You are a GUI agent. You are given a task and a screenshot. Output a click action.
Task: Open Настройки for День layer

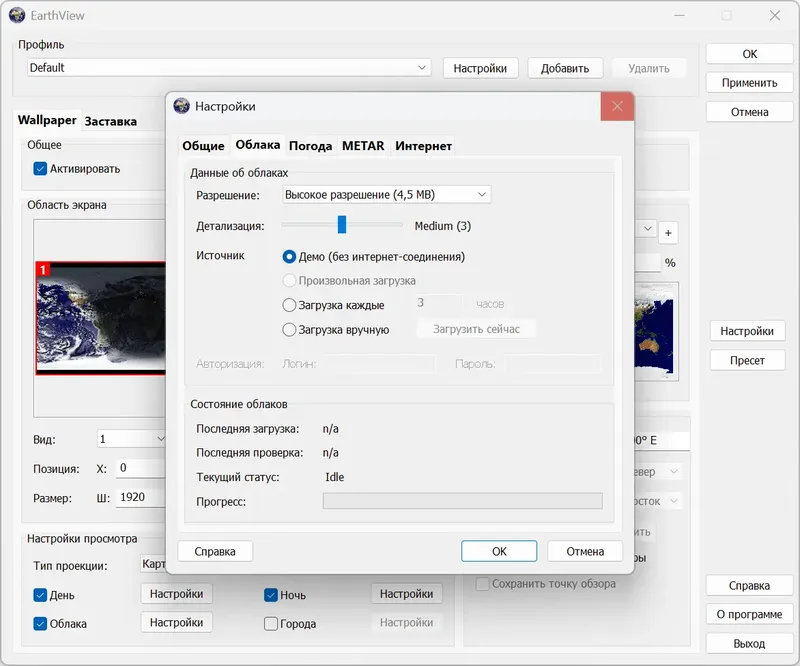(x=177, y=594)
